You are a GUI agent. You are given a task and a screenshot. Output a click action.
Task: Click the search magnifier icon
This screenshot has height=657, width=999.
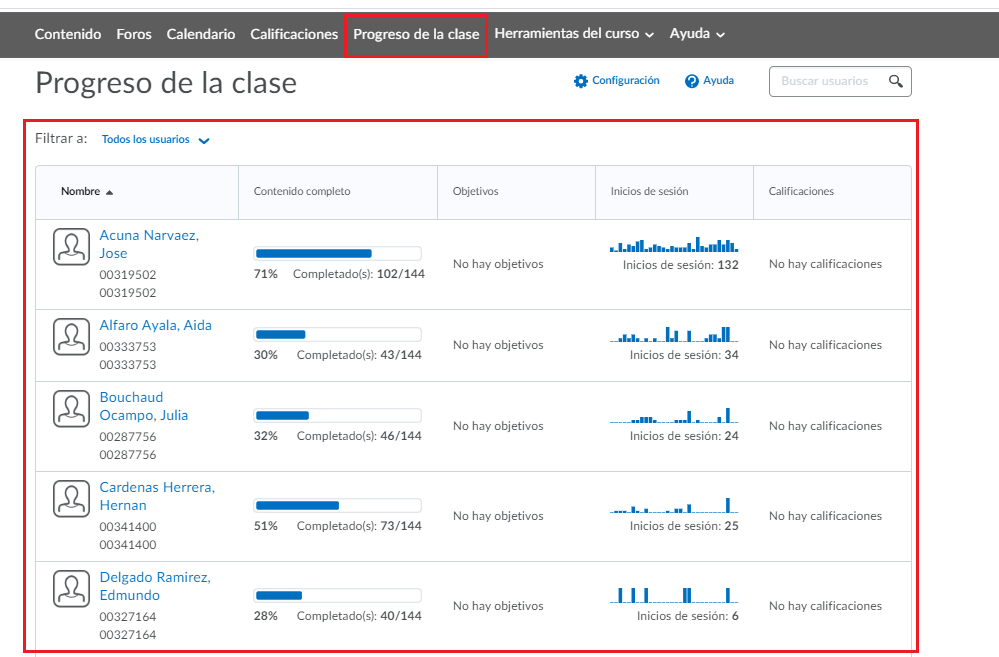895,81
